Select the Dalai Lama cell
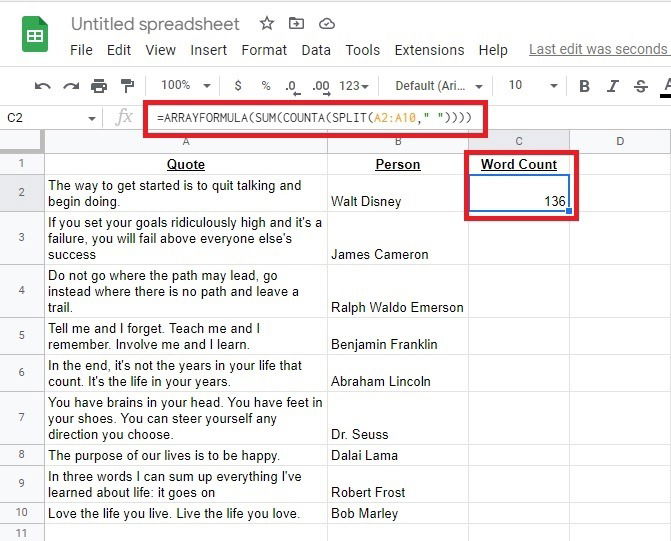Viewport: 671px width, 541px height. 398,455
